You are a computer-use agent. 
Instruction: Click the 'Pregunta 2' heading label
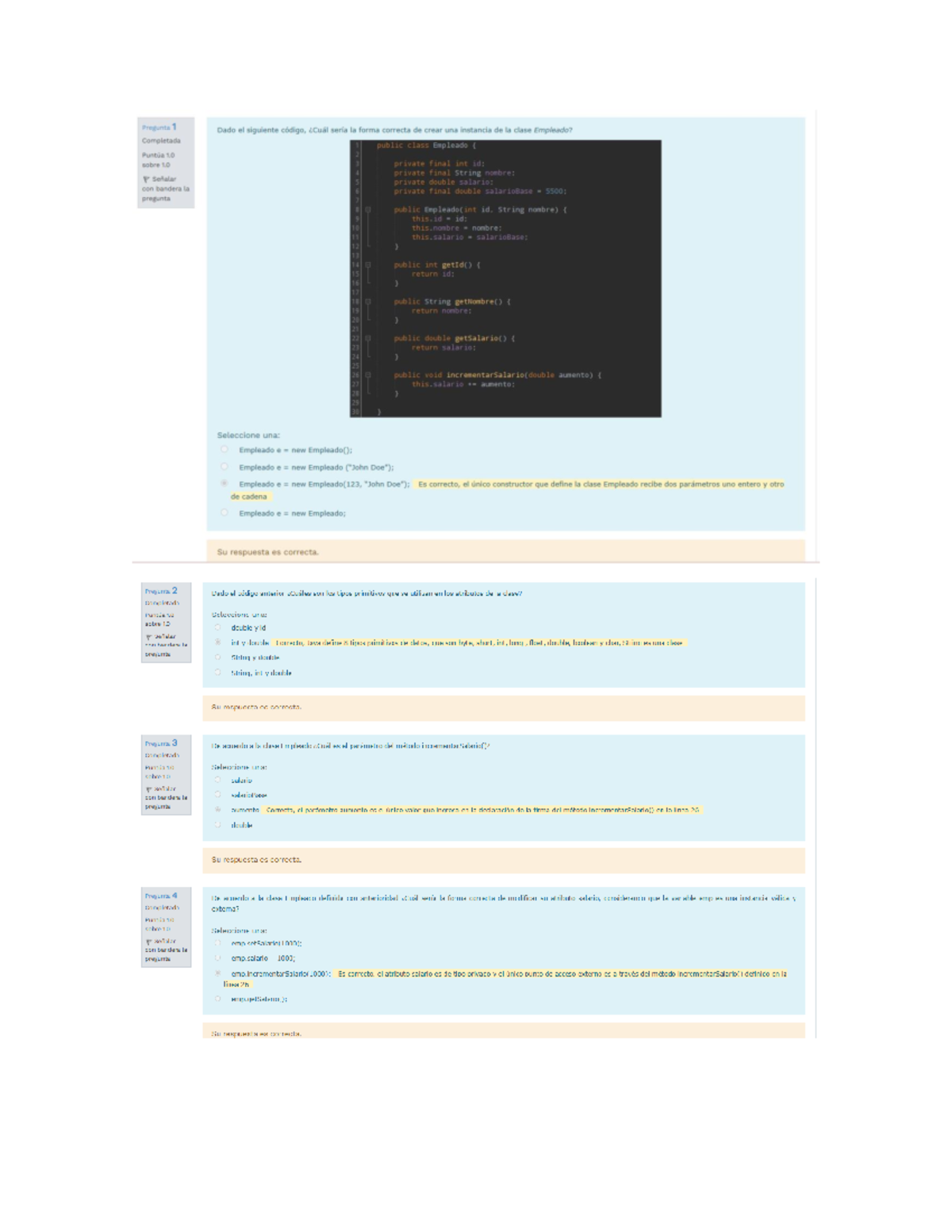161,591
